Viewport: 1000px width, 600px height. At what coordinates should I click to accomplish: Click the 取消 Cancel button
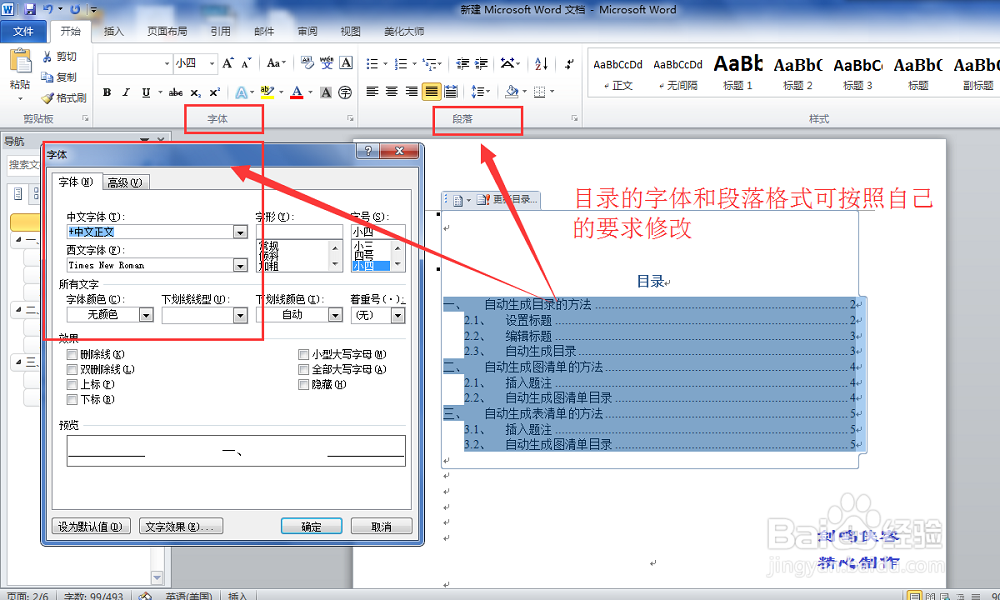tap(381, 527)
